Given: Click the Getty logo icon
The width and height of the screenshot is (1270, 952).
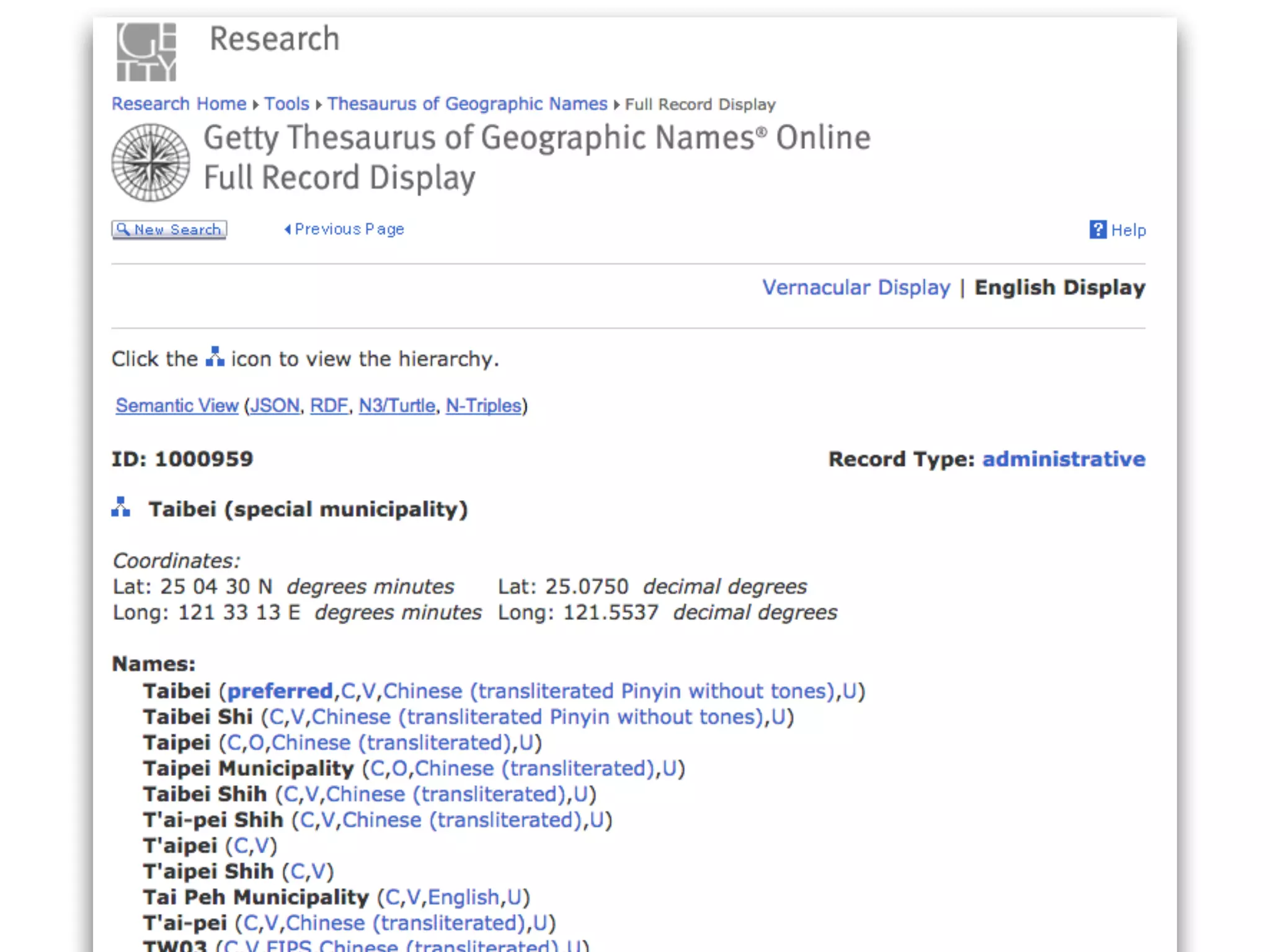Looking at the screenshot, I should pyautogui.click(x=146, y=52).
